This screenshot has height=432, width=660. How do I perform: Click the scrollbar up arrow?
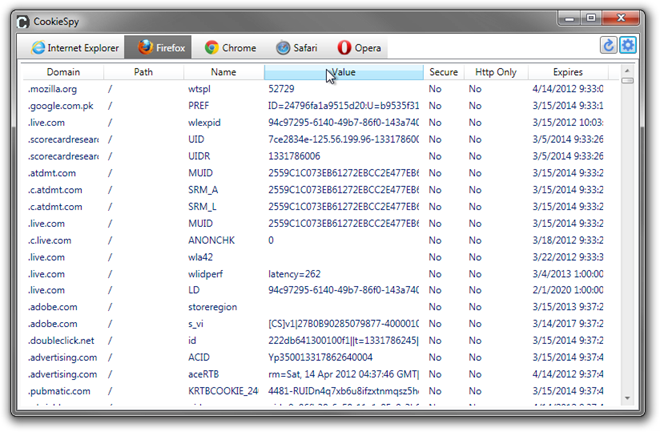click(628, 72)
